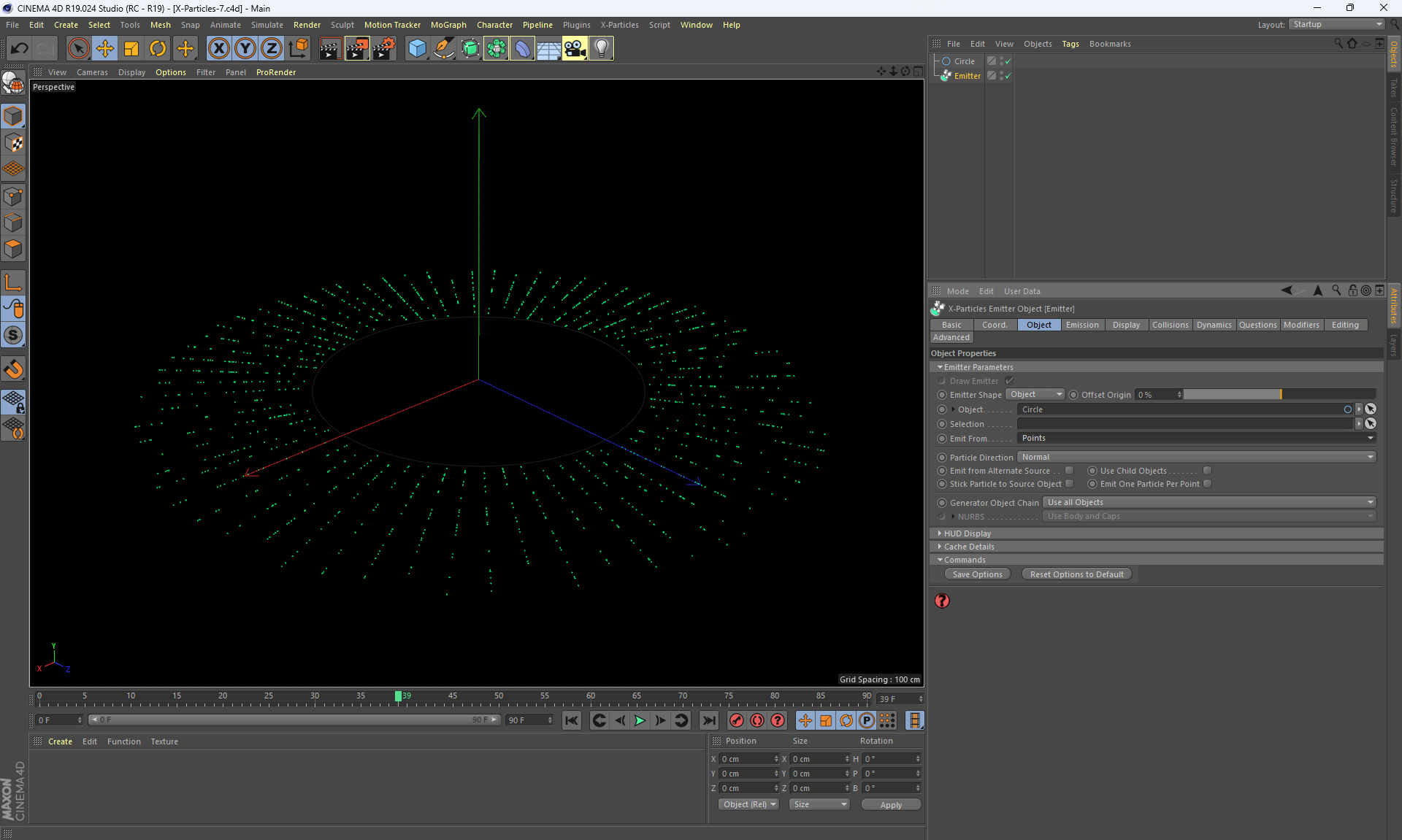Toggle Use Child Objects checkbox
Viewport: 1402px width, 840px height.
(x=1208, y=471)
